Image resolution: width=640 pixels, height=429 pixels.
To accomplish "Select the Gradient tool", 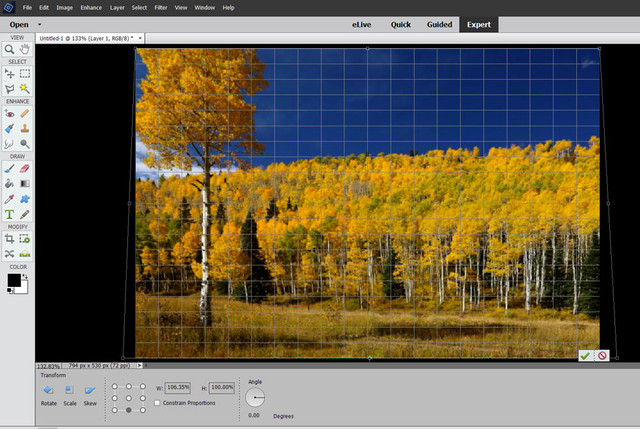I will (25, 184).
